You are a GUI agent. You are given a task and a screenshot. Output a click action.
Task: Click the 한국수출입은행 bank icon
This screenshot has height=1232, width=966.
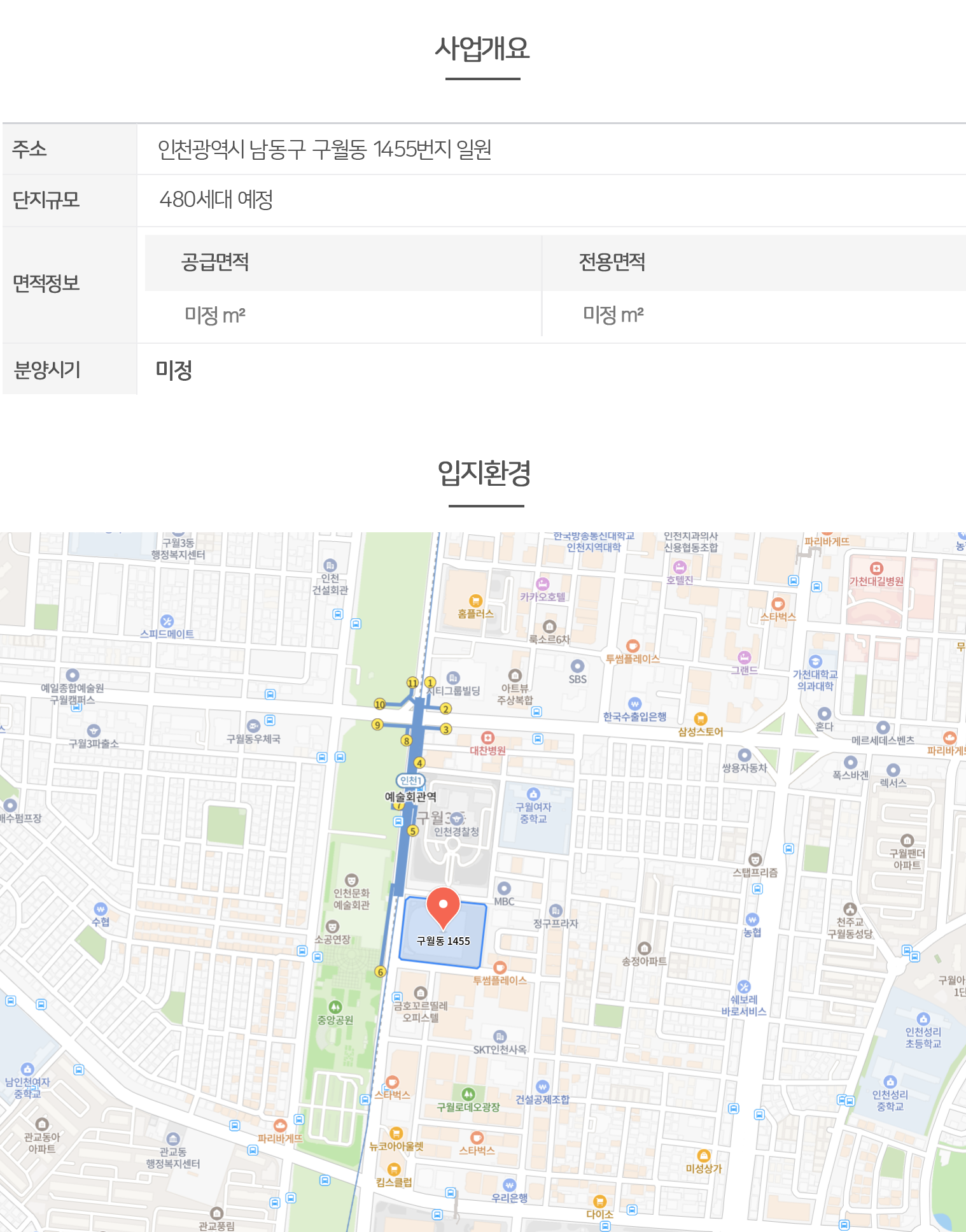[634, 704]
